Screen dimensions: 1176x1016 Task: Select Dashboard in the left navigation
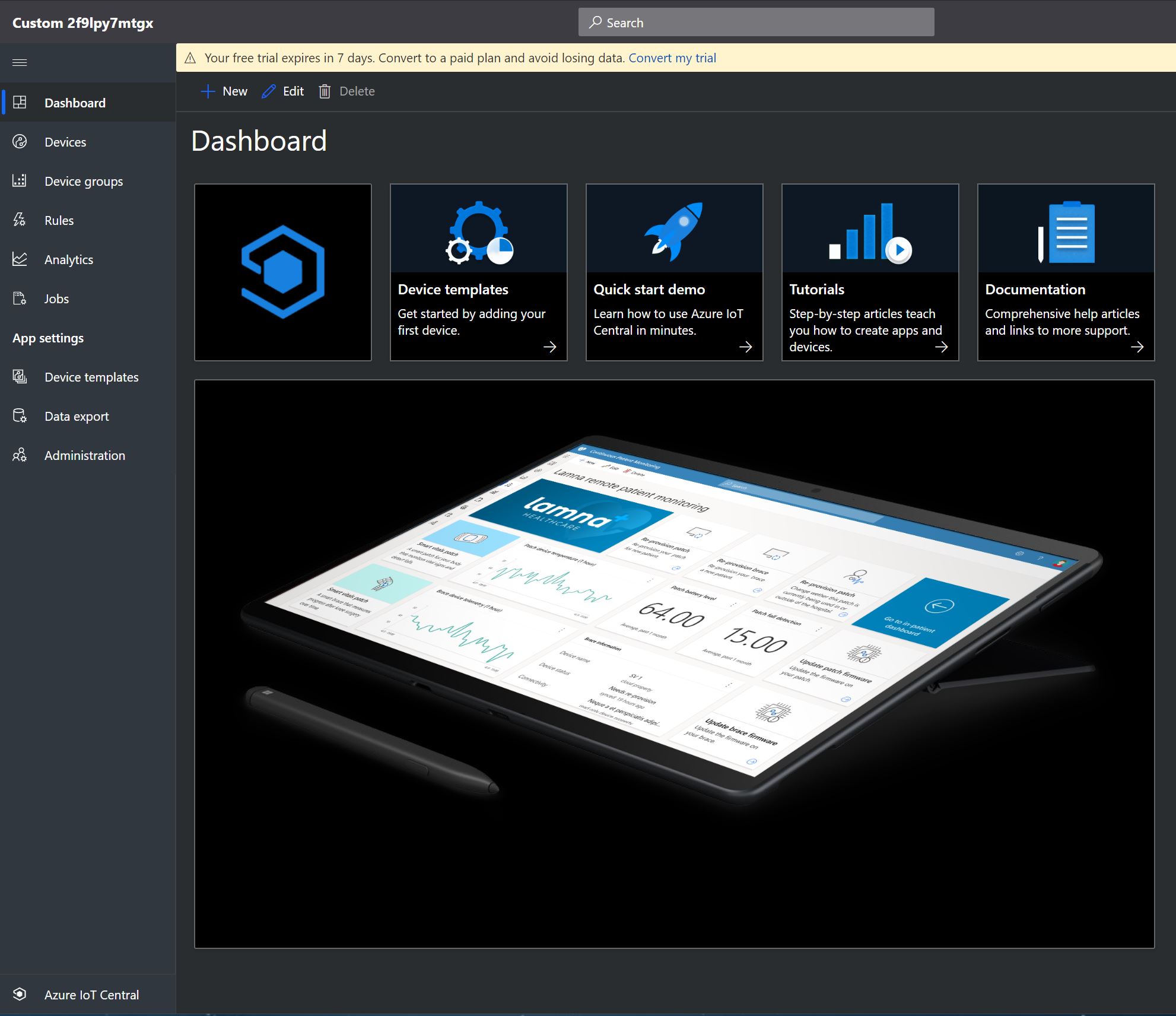75,103
